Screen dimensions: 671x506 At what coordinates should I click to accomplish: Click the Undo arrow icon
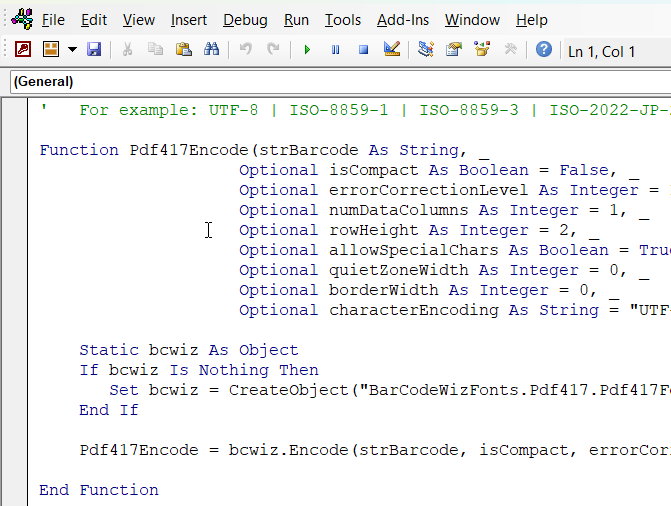coord(245,50)
